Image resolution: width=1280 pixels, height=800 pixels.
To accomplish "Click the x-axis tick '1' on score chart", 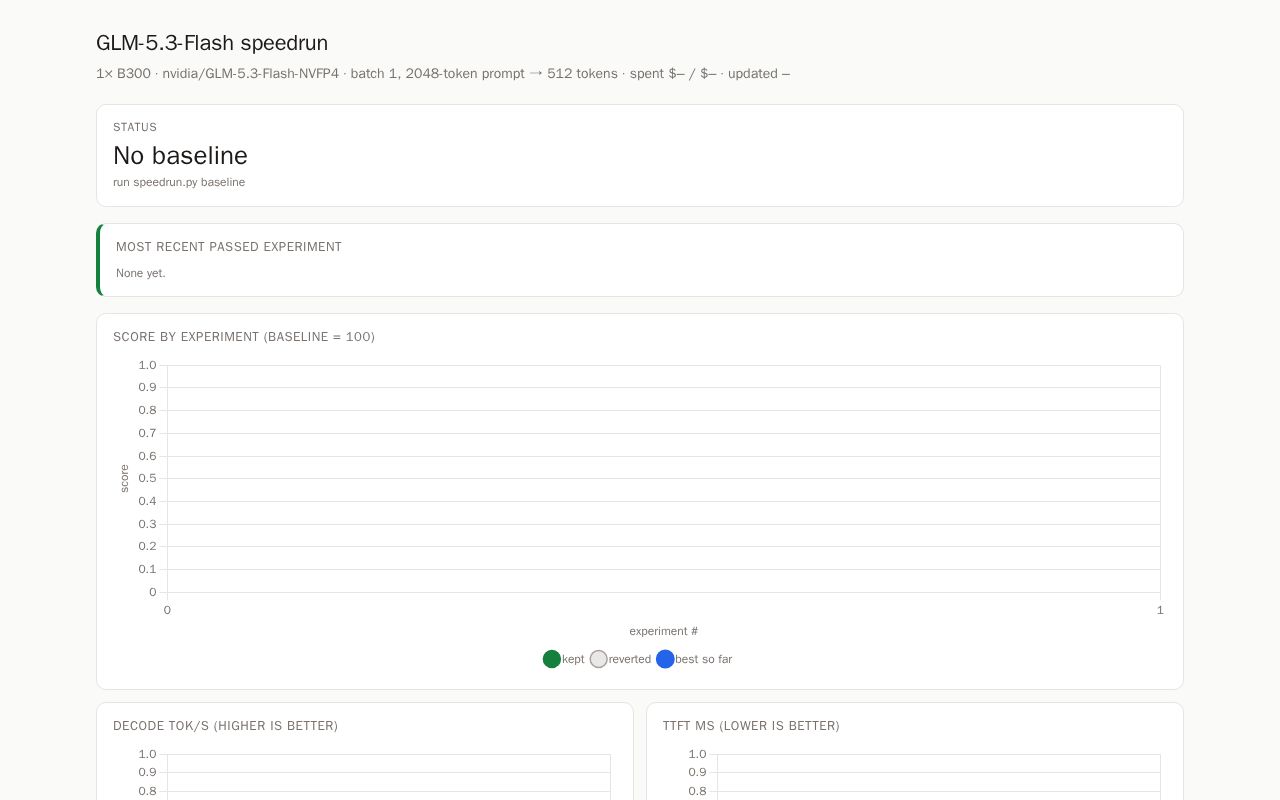I will [x=1160, y=610].
